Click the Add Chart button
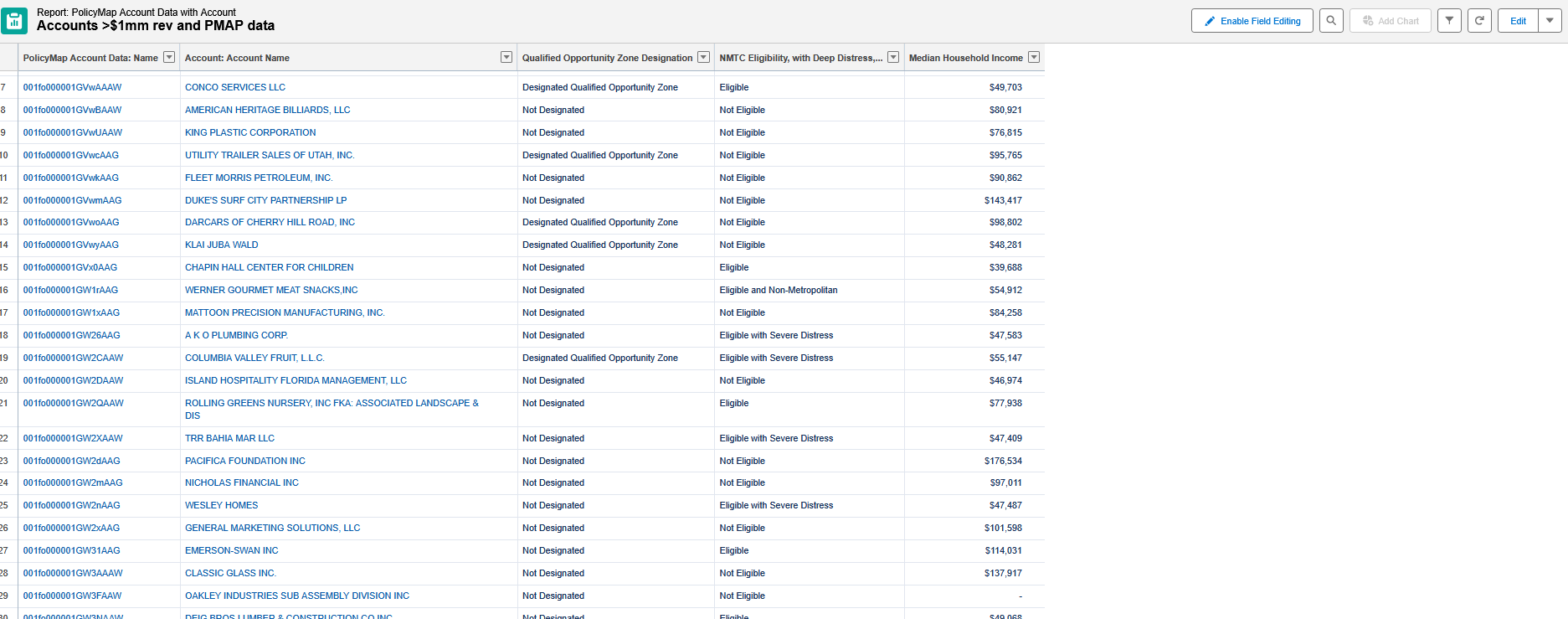1568x619 pixels. click(1390, 21)
